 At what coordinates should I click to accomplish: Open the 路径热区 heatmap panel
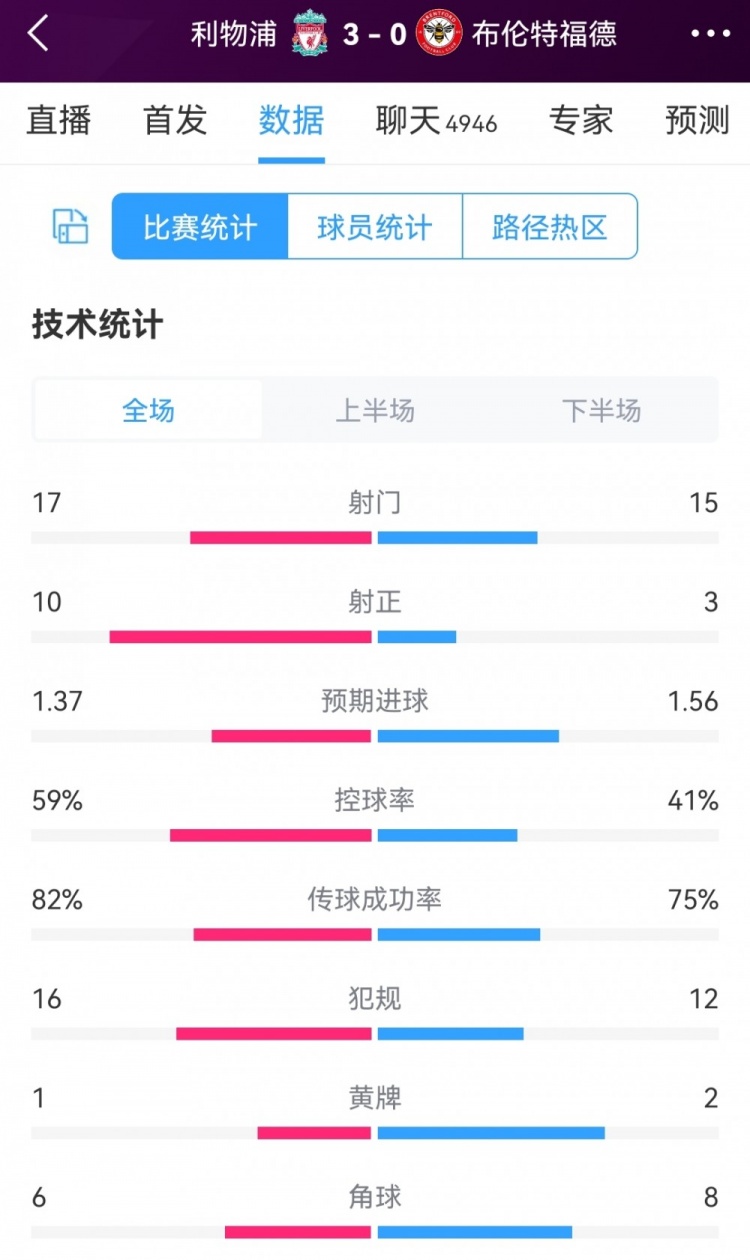[x=549, y=226]
